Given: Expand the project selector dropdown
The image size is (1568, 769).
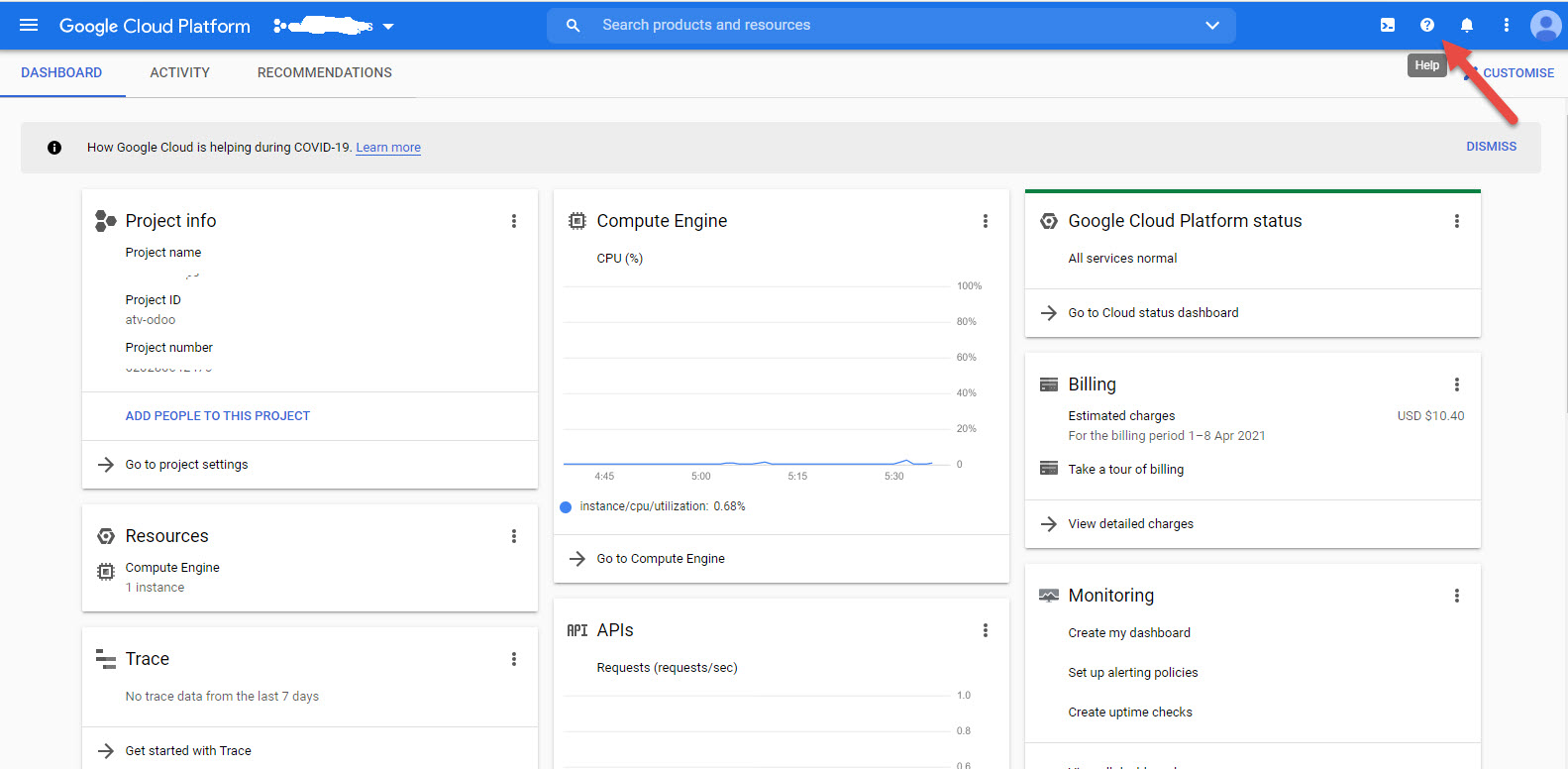Looking at the screenshot, I should click(x=388, y=27).
